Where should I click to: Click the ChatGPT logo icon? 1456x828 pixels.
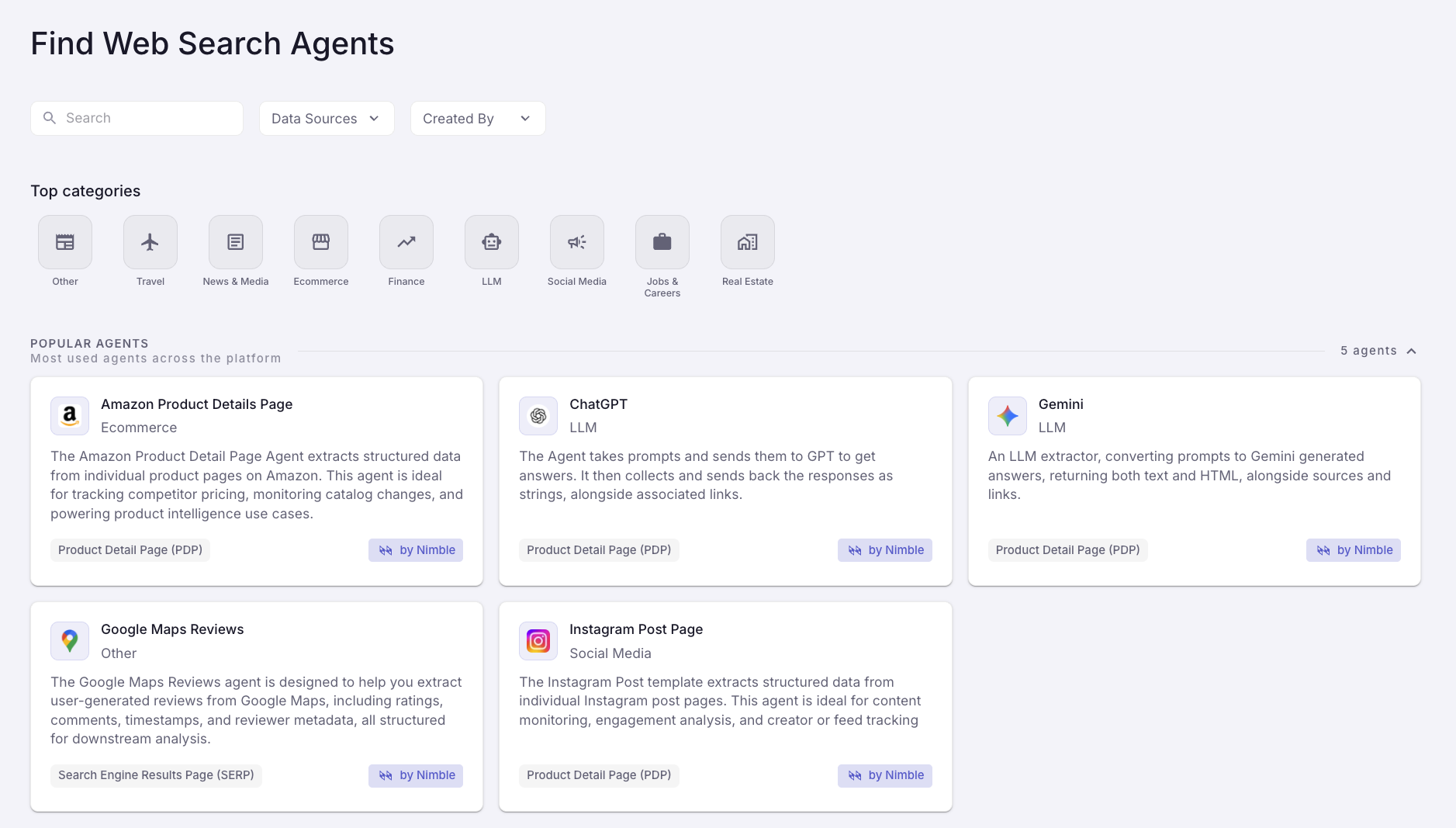pos(538,416)
